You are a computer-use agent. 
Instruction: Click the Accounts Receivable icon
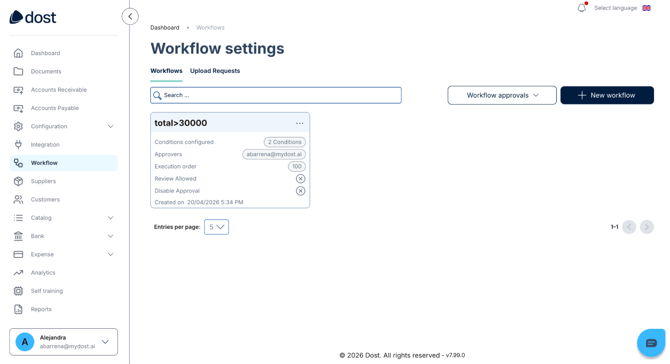[x=18, y=90]
